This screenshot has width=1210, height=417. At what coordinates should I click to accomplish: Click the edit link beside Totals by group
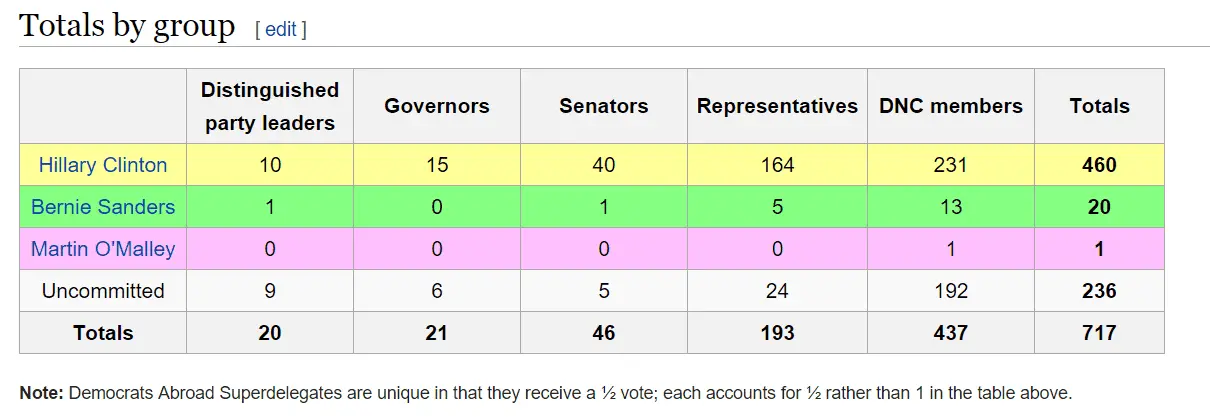coord(280,29)
